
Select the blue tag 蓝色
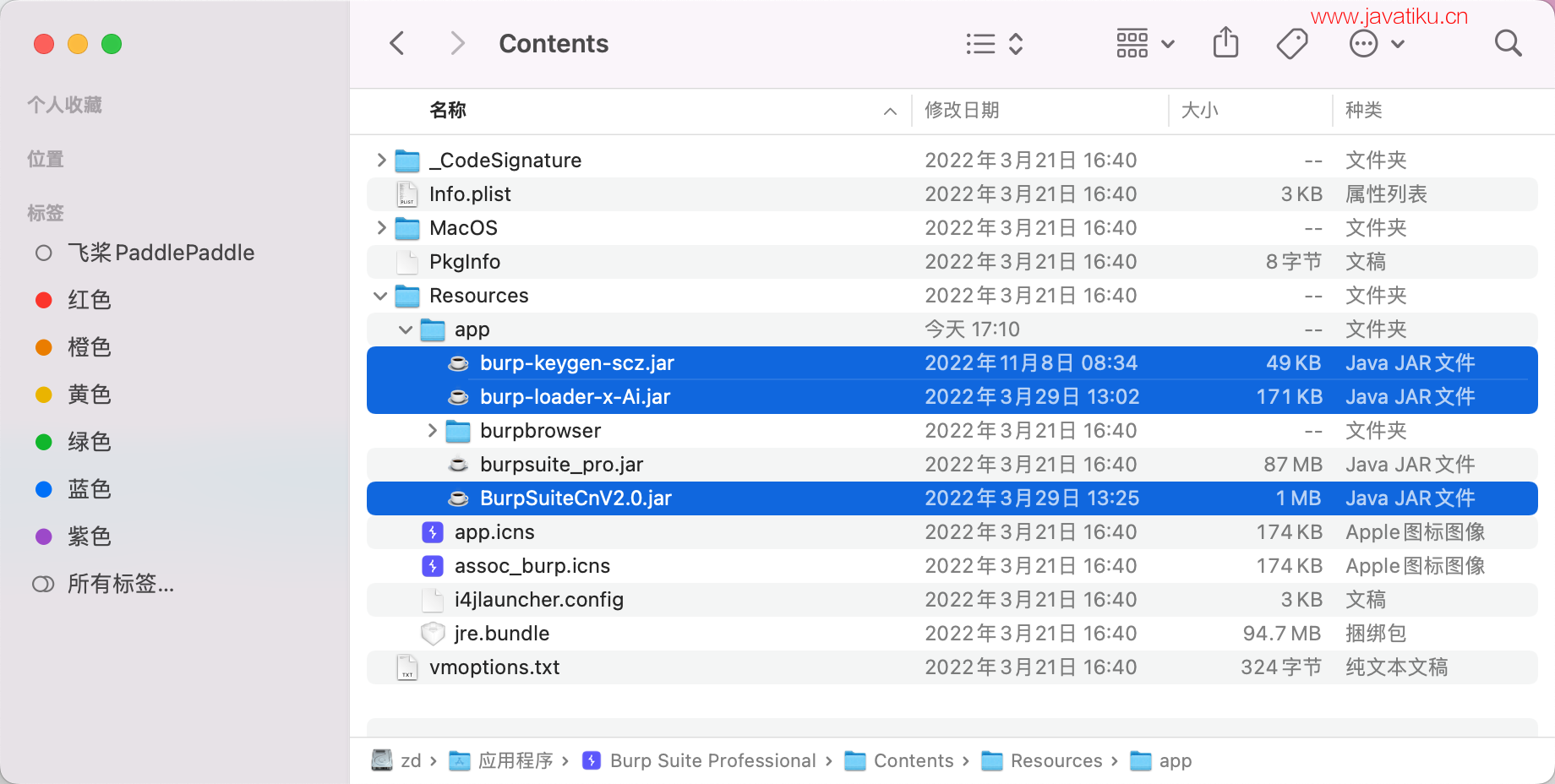click(89, 489)
